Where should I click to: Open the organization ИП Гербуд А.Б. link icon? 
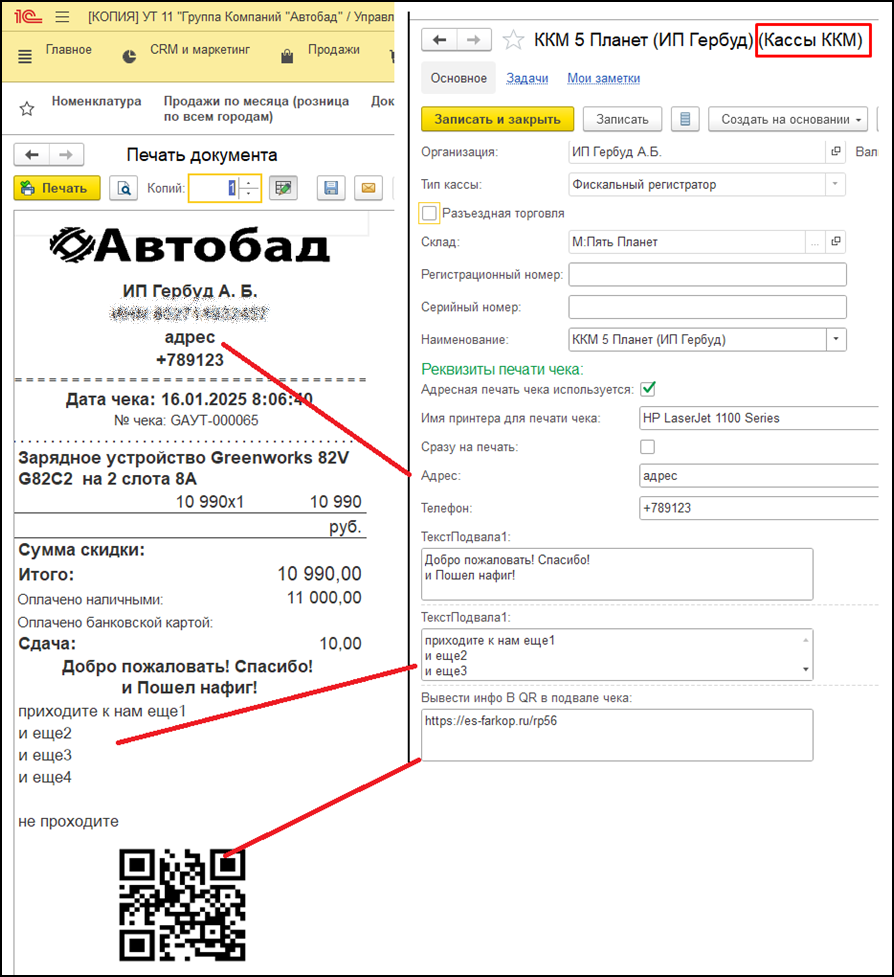[836, 151]
